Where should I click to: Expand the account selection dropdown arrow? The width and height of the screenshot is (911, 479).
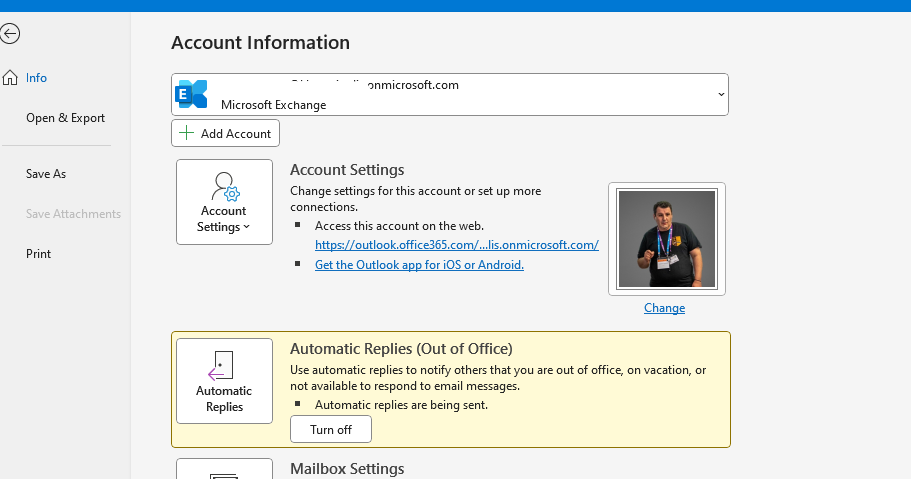click(721, 94)
